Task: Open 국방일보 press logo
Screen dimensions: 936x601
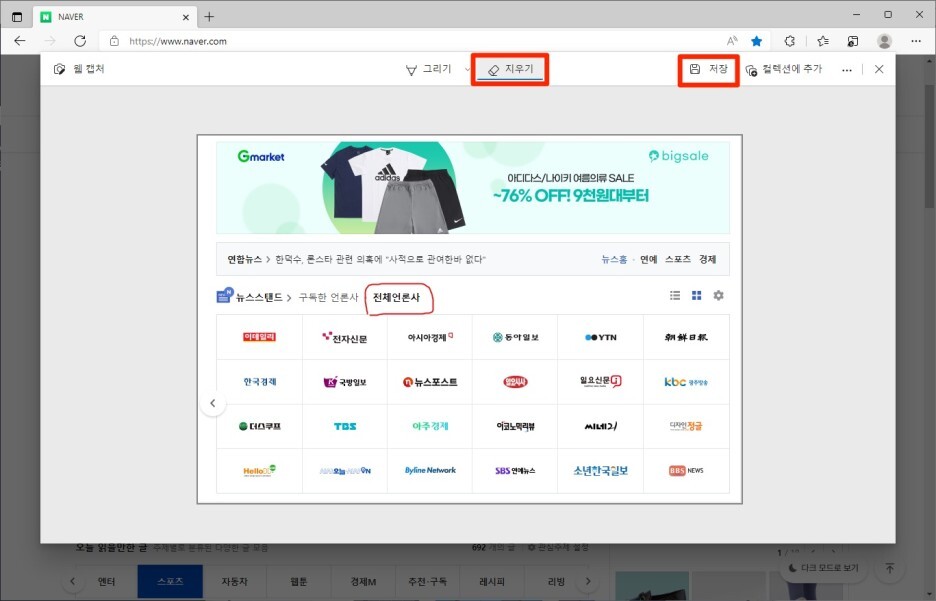Action: click(345, 382)
